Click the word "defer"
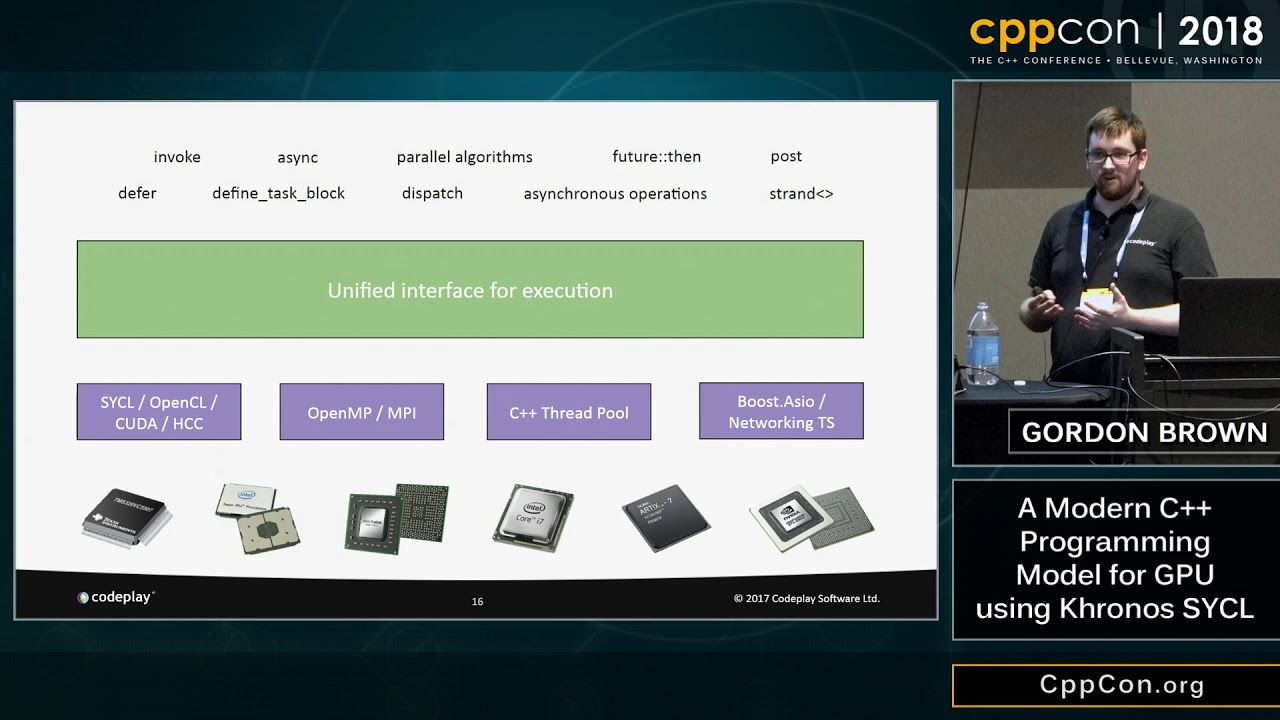Image resolution: width=1280 pixels, height=720 pixels. [x=137, y=193]
